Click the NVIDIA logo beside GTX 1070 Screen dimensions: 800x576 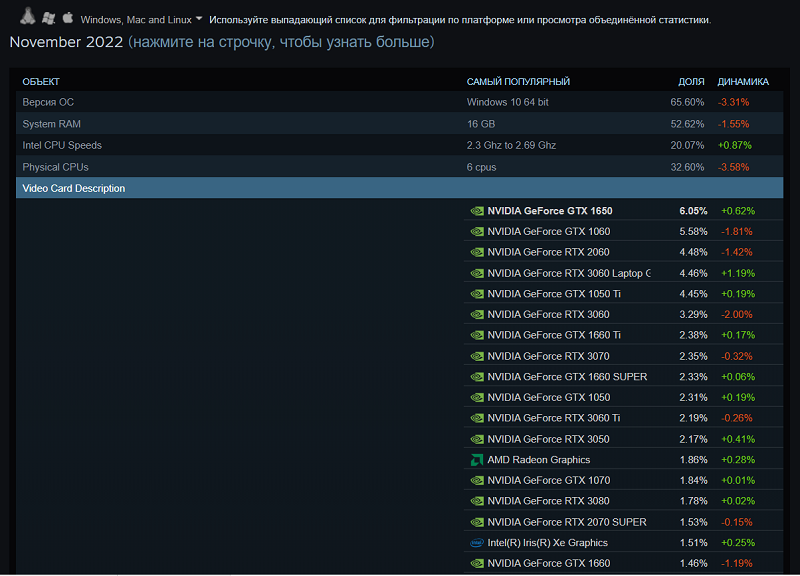coord(477,481)
